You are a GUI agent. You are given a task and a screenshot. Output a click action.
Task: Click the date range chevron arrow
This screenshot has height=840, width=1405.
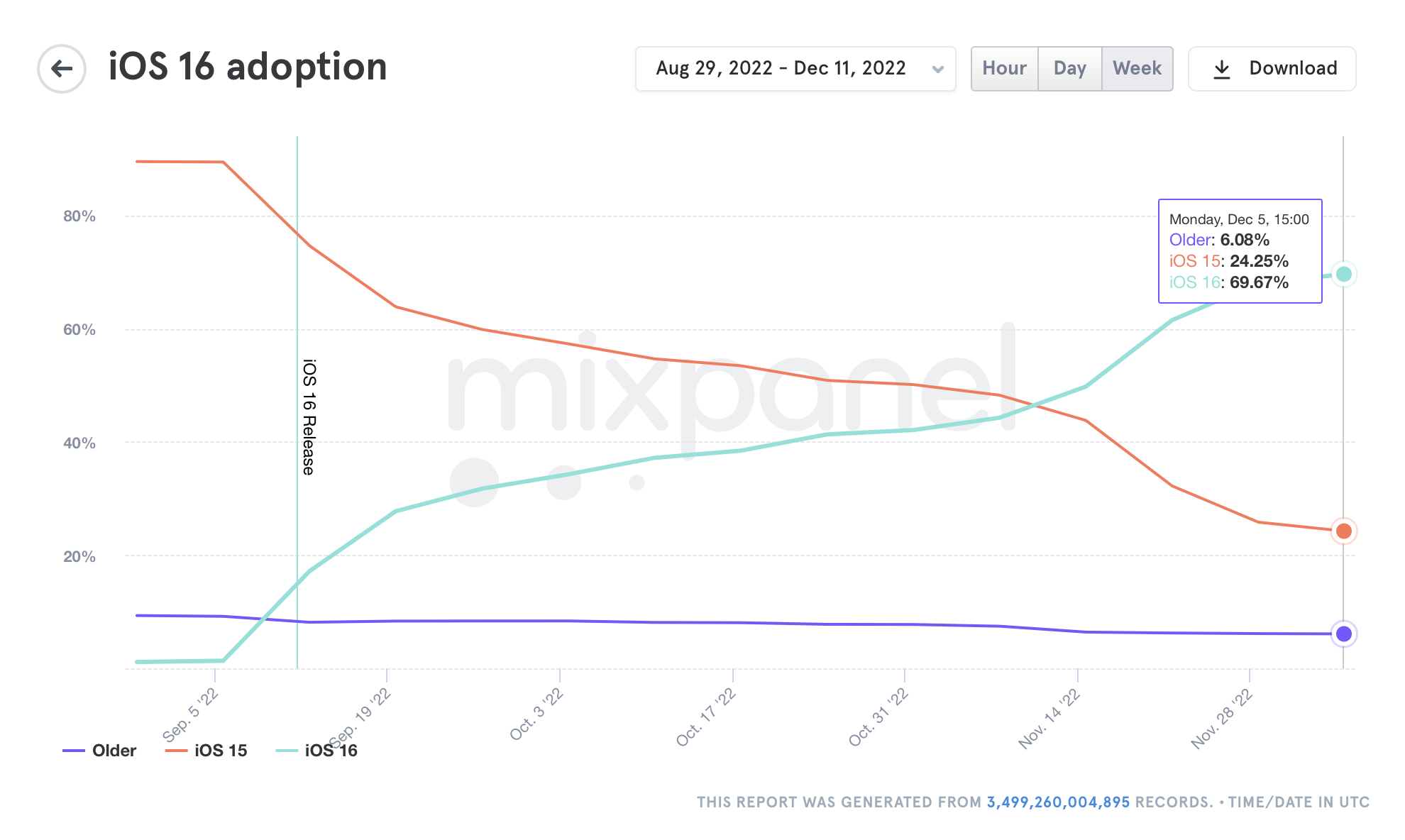(x=937, y=70)
